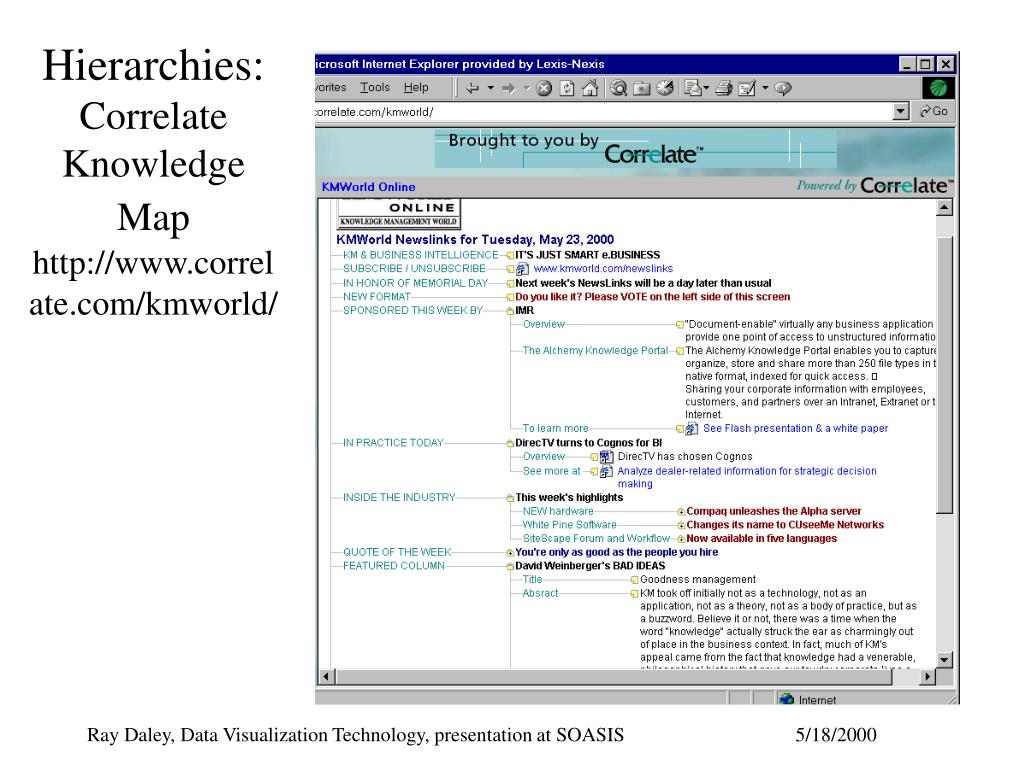The height and width of the screenshot is (768, 1024).
Task: Expand Compaq unleashes the Alpha server node
Action: tap(681, 512)
